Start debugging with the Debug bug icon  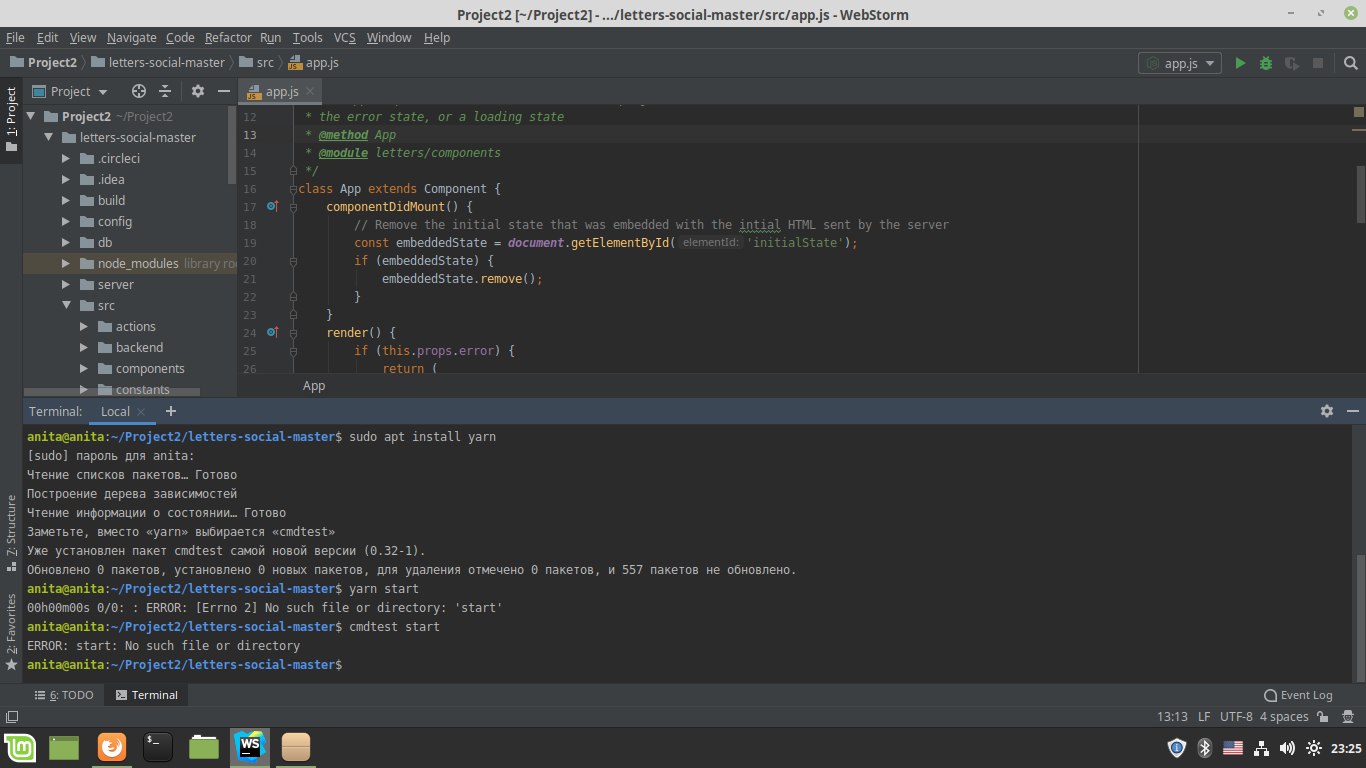1266,63
